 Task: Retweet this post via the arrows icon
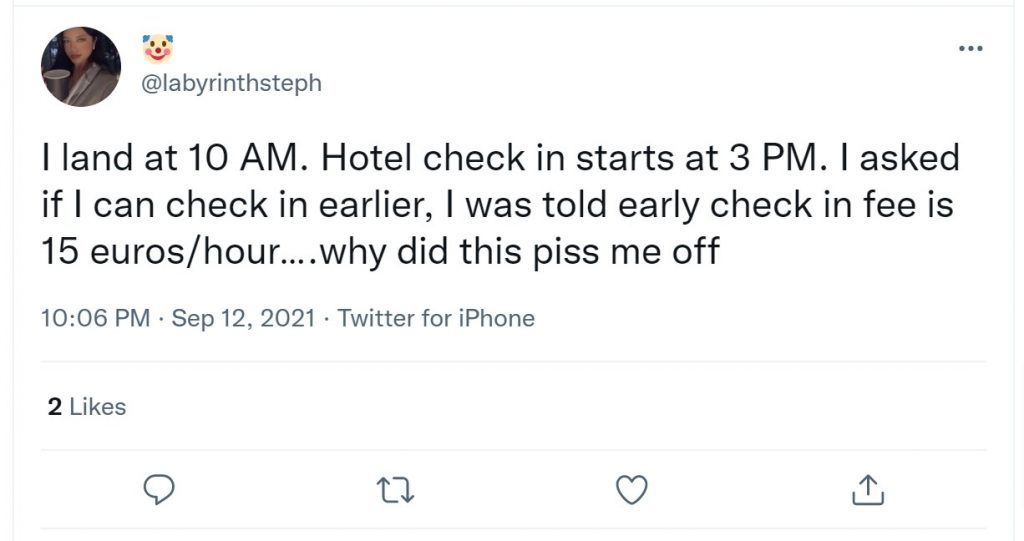(x=396, y=490)
